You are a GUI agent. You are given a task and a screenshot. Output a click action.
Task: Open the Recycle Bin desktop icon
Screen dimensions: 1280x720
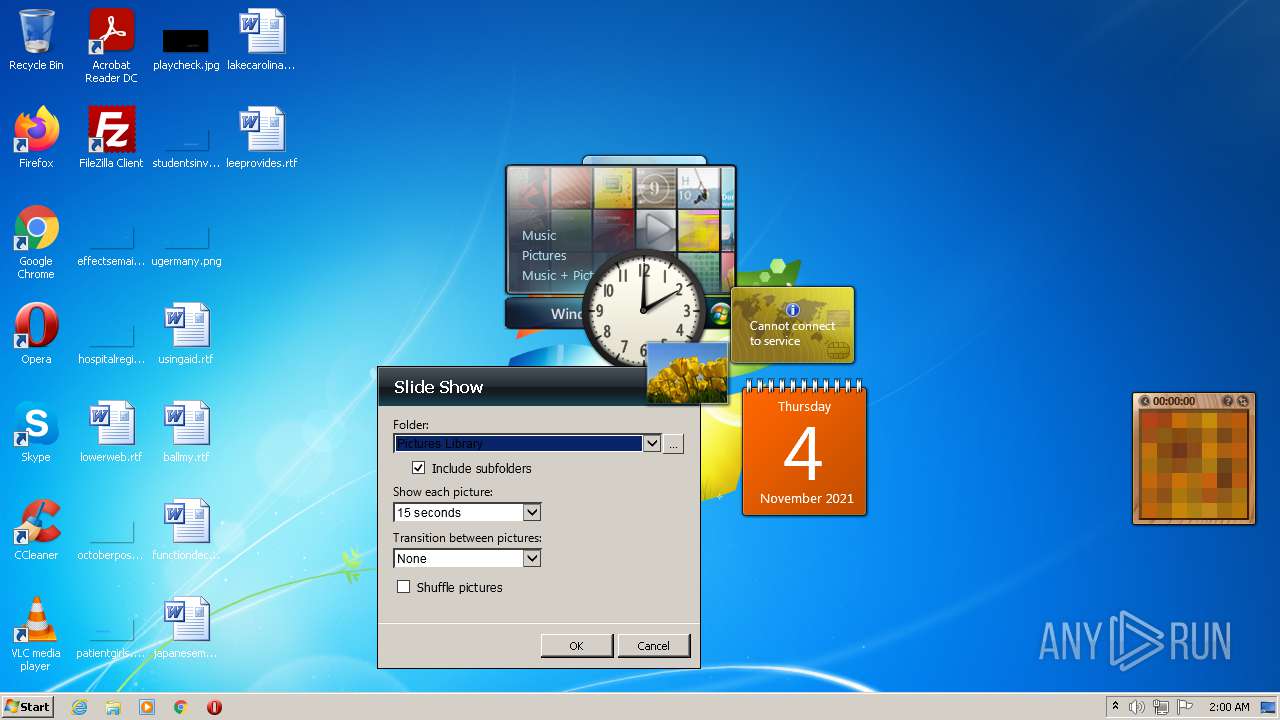[x=36, y=40]
